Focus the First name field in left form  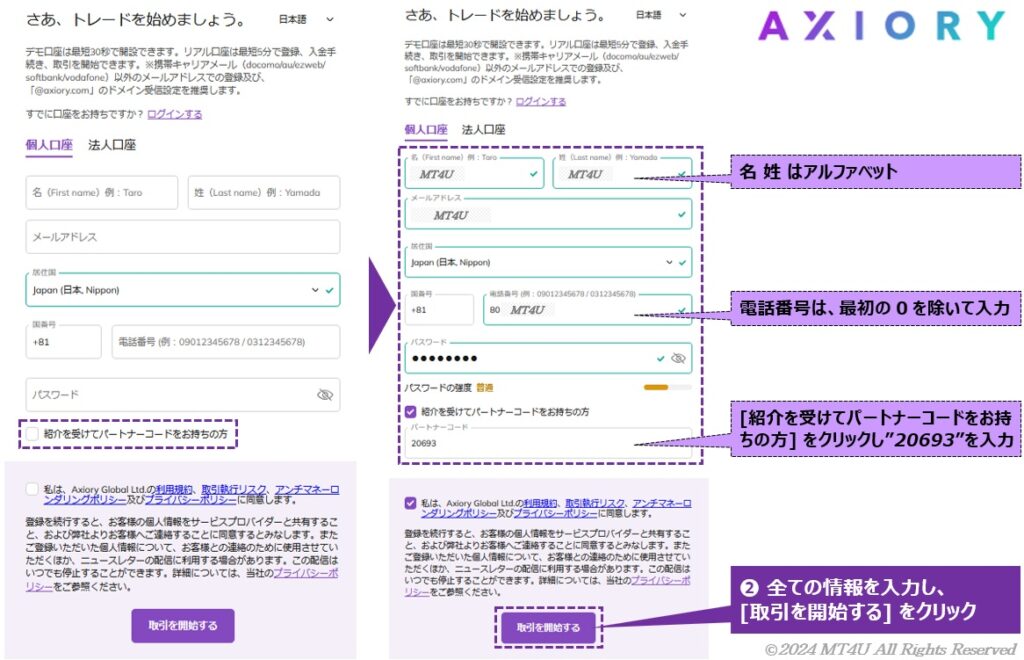(x=101, y=193)
